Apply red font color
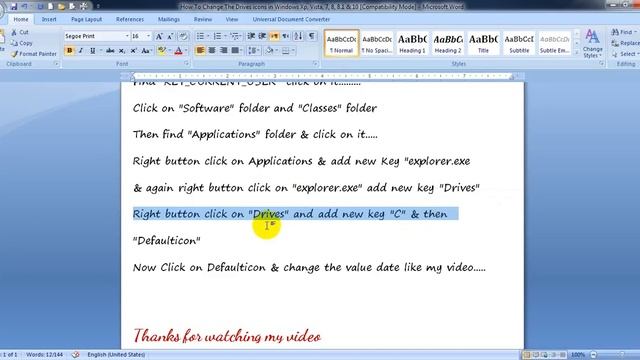 pyautogui.click(x=178, y=51)
